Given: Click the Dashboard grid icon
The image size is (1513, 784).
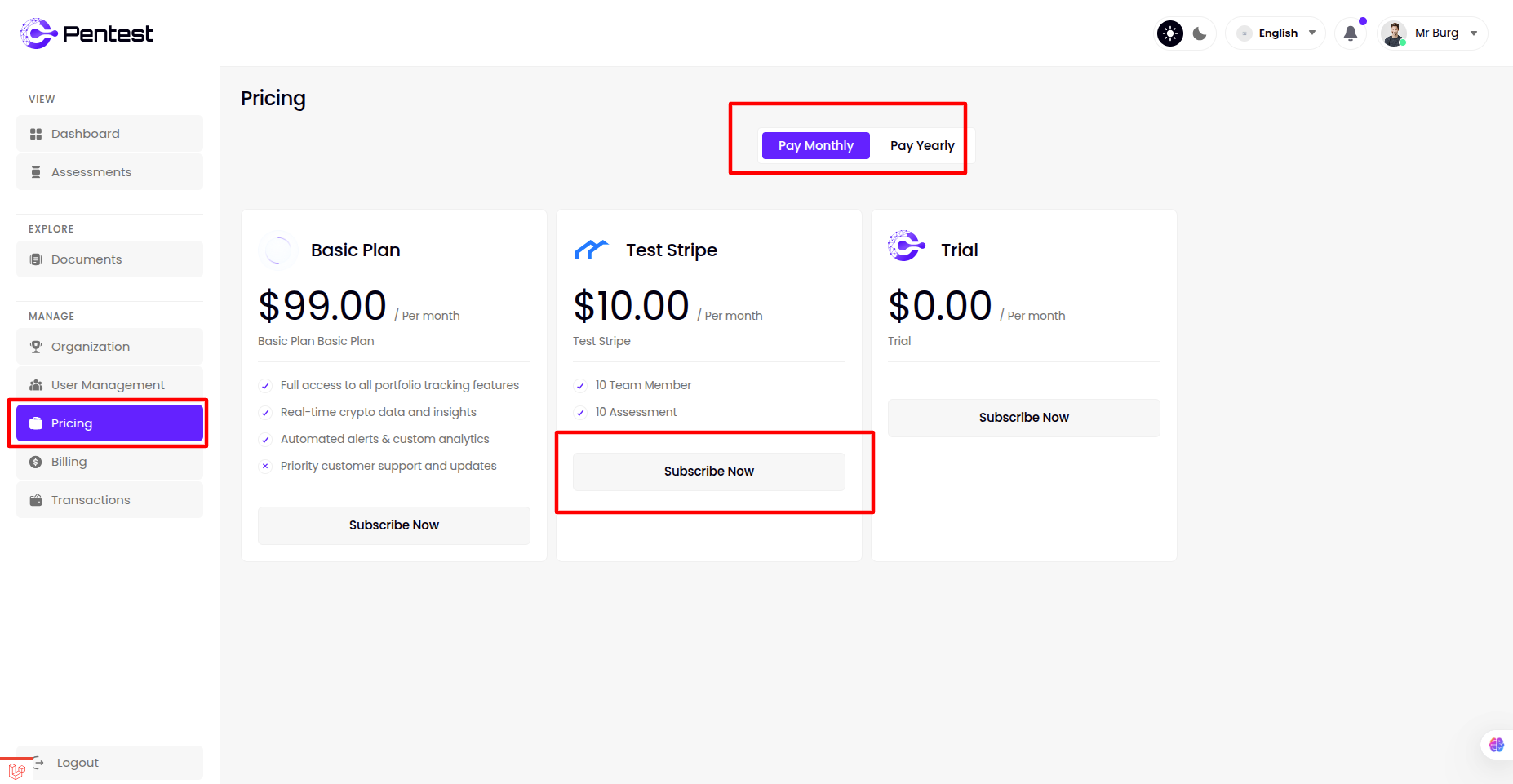Looking at the screenshot, I should point(36,134).
